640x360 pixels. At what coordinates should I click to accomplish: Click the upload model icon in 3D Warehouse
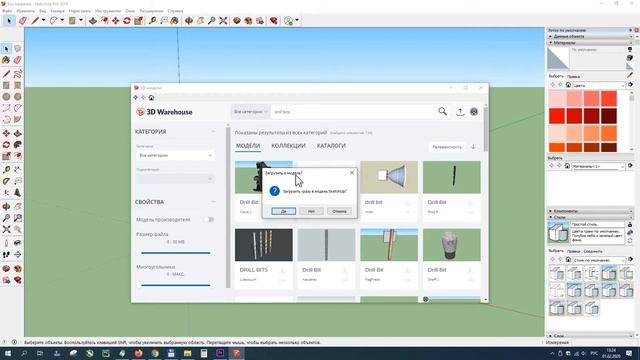point(460,111)
